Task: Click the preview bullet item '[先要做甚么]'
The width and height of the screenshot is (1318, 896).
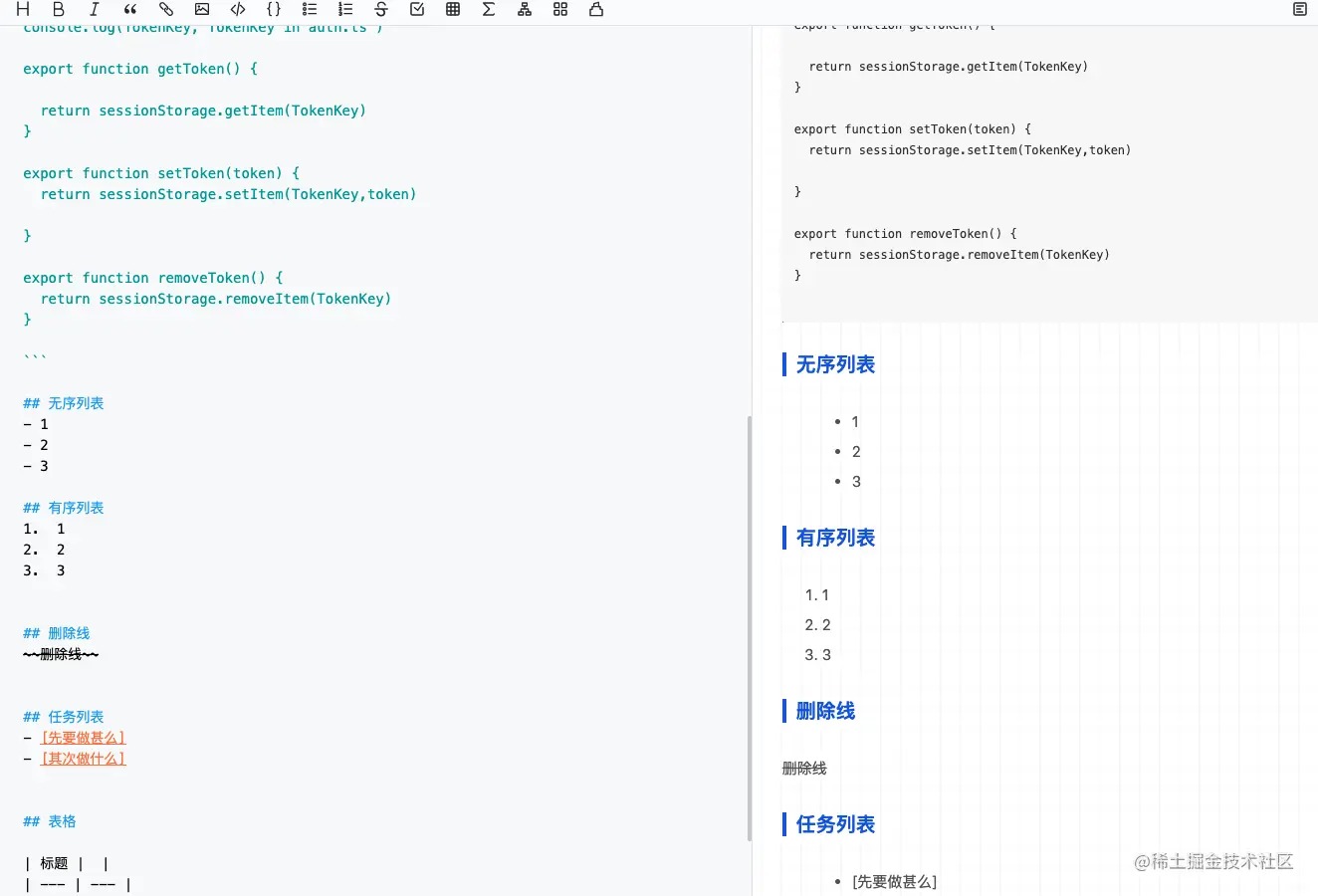Action: [894, 882]
